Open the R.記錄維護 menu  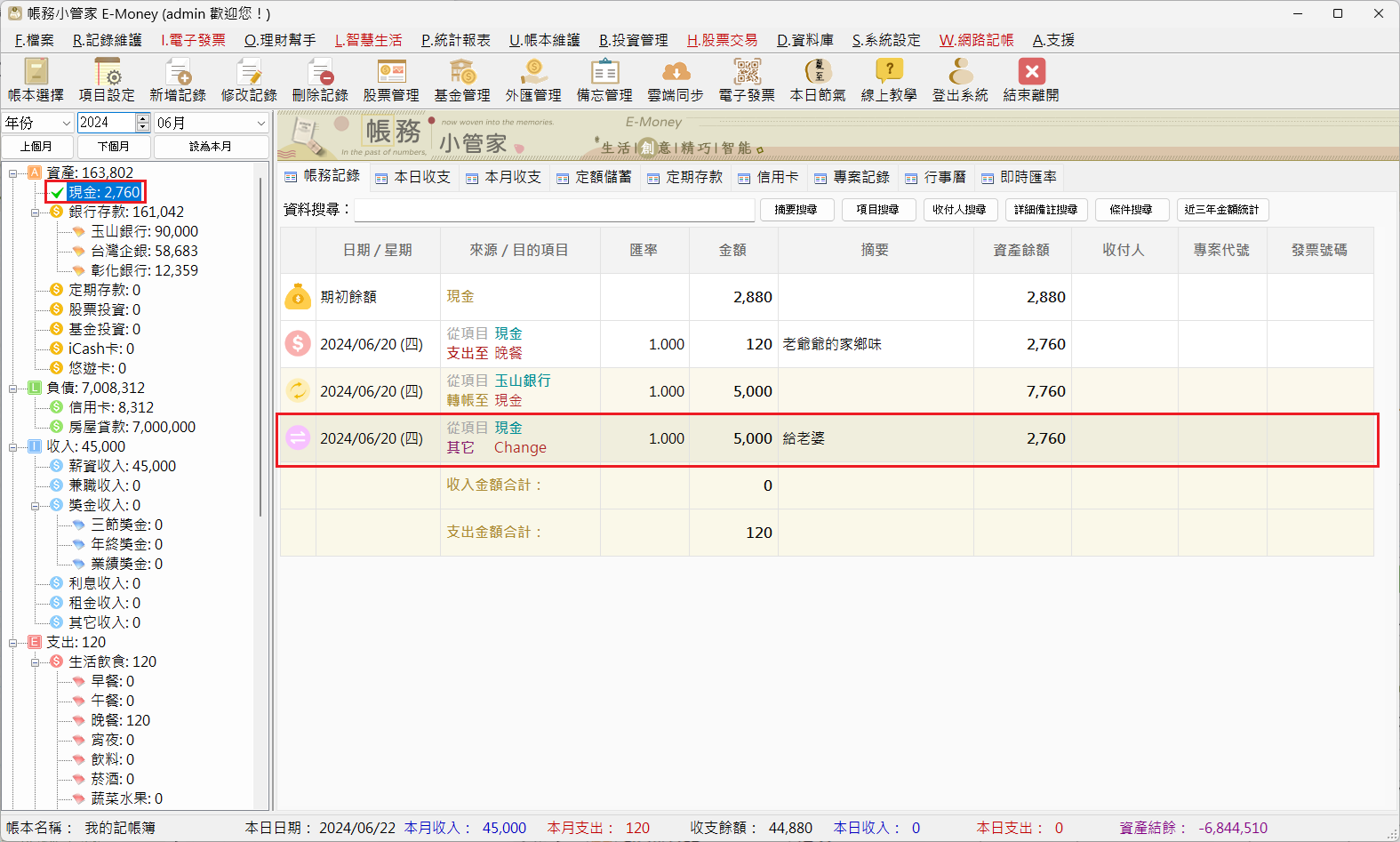click(108, 40)
